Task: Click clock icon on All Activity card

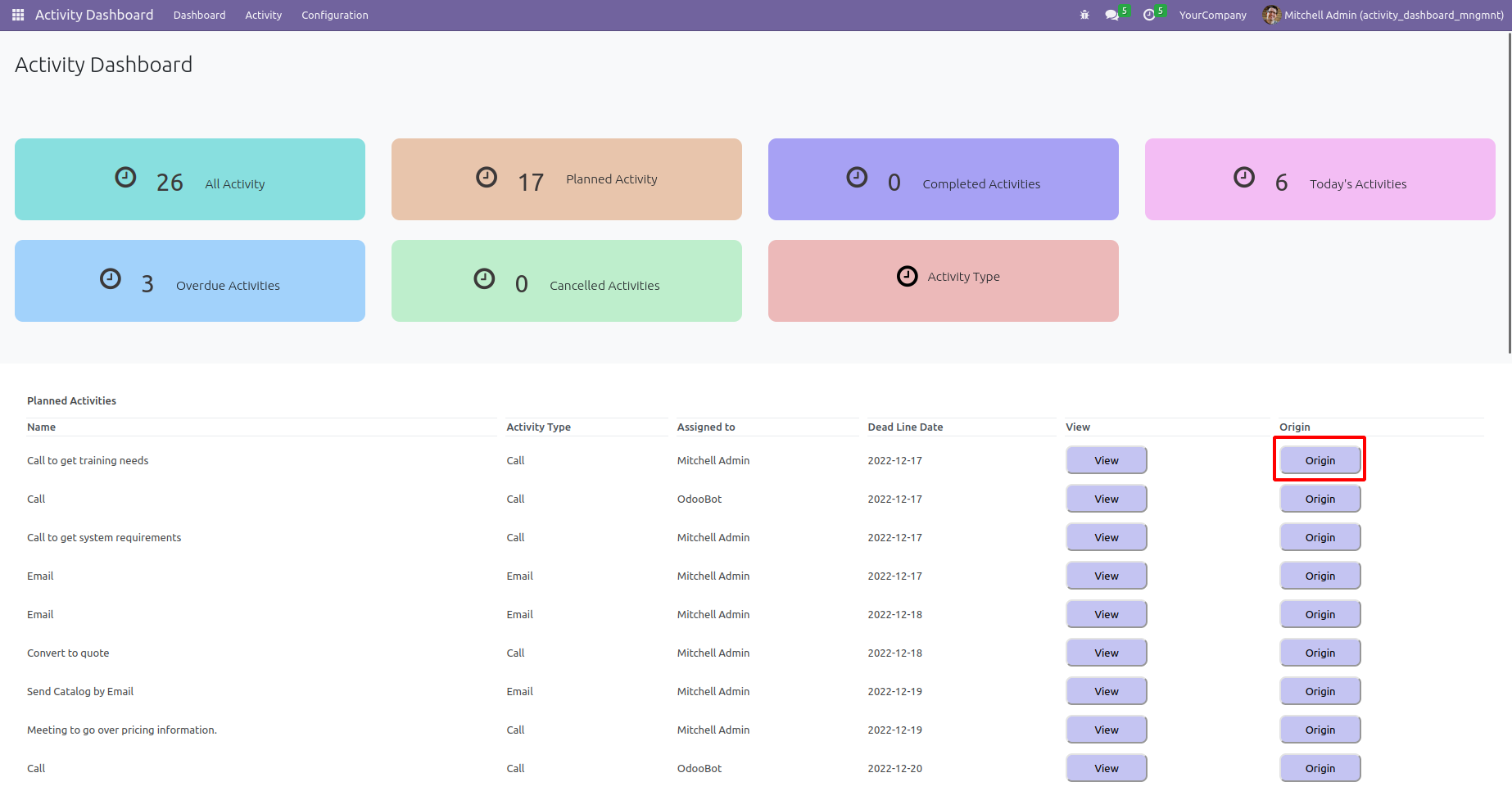Action: pyautogui.click(x=125, y=177)
